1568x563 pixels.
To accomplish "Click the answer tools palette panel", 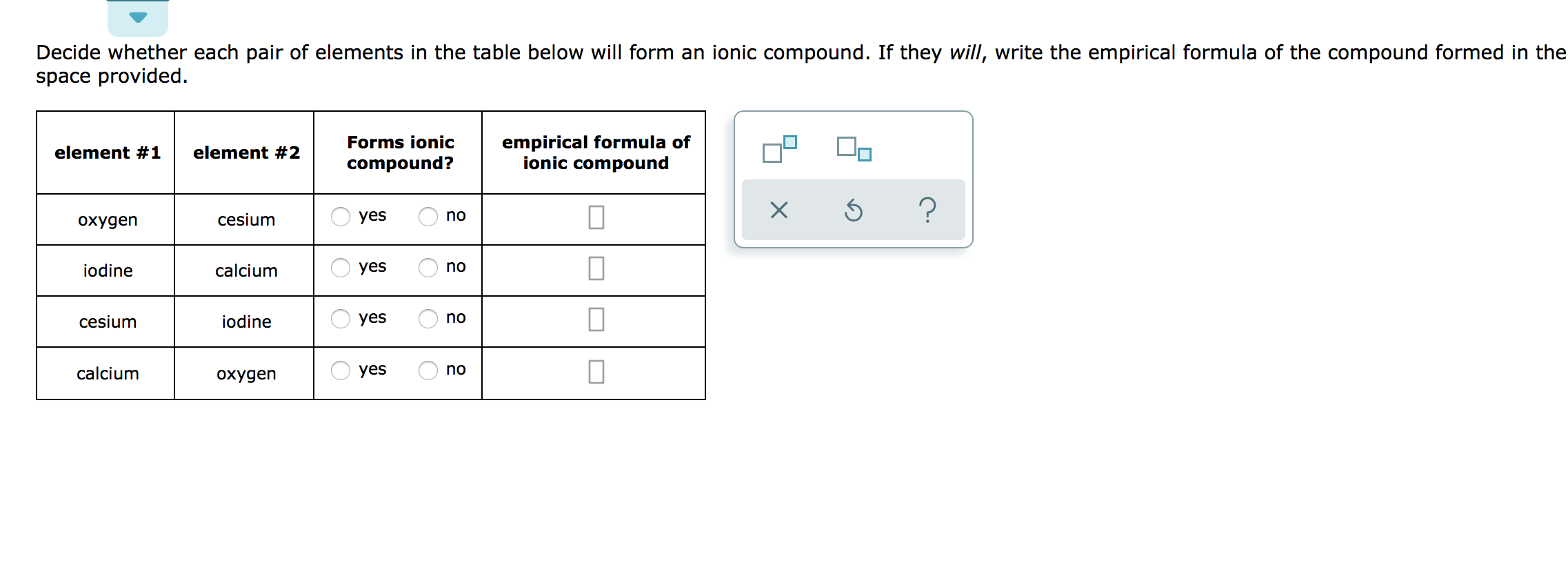I will [853, 179].
